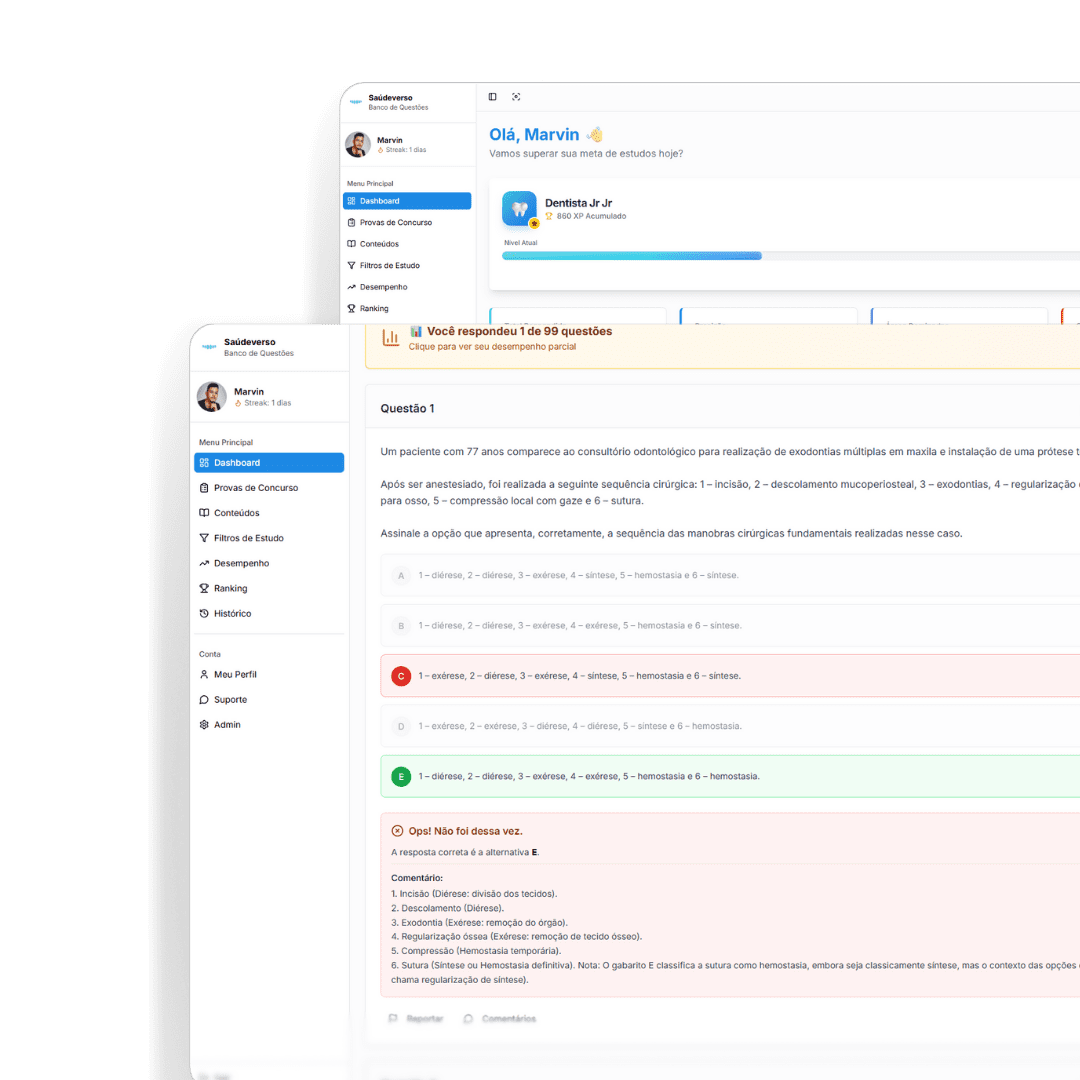
Task: Pick answer option D
Action: click(401, 727)
